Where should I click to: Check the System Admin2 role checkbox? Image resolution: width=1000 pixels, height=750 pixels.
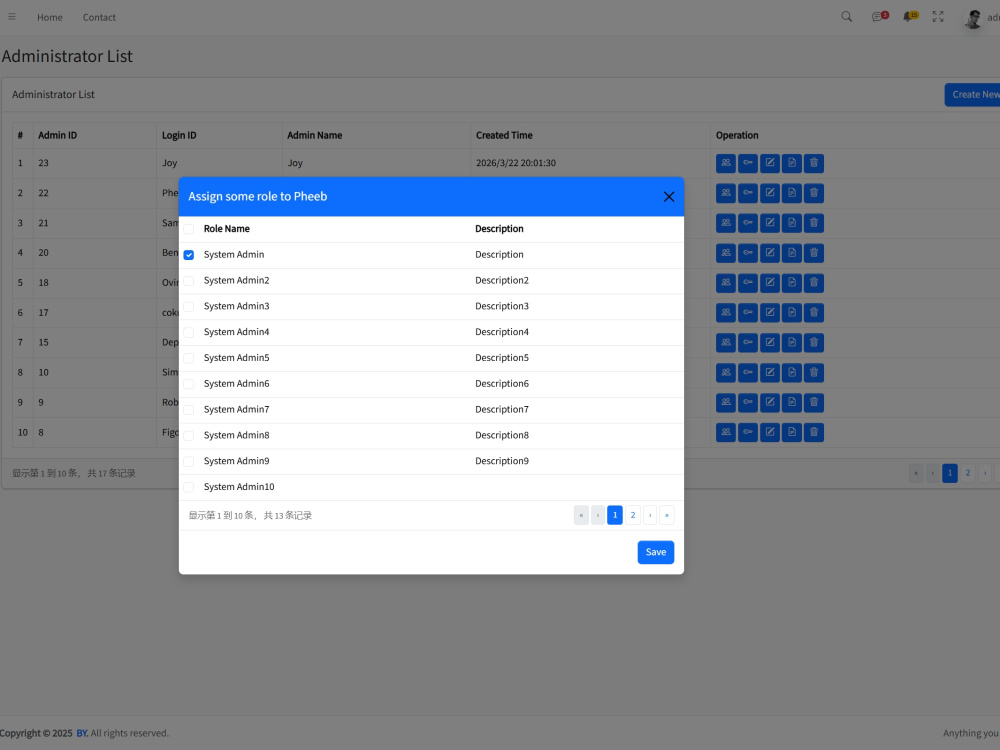[189, 281]
